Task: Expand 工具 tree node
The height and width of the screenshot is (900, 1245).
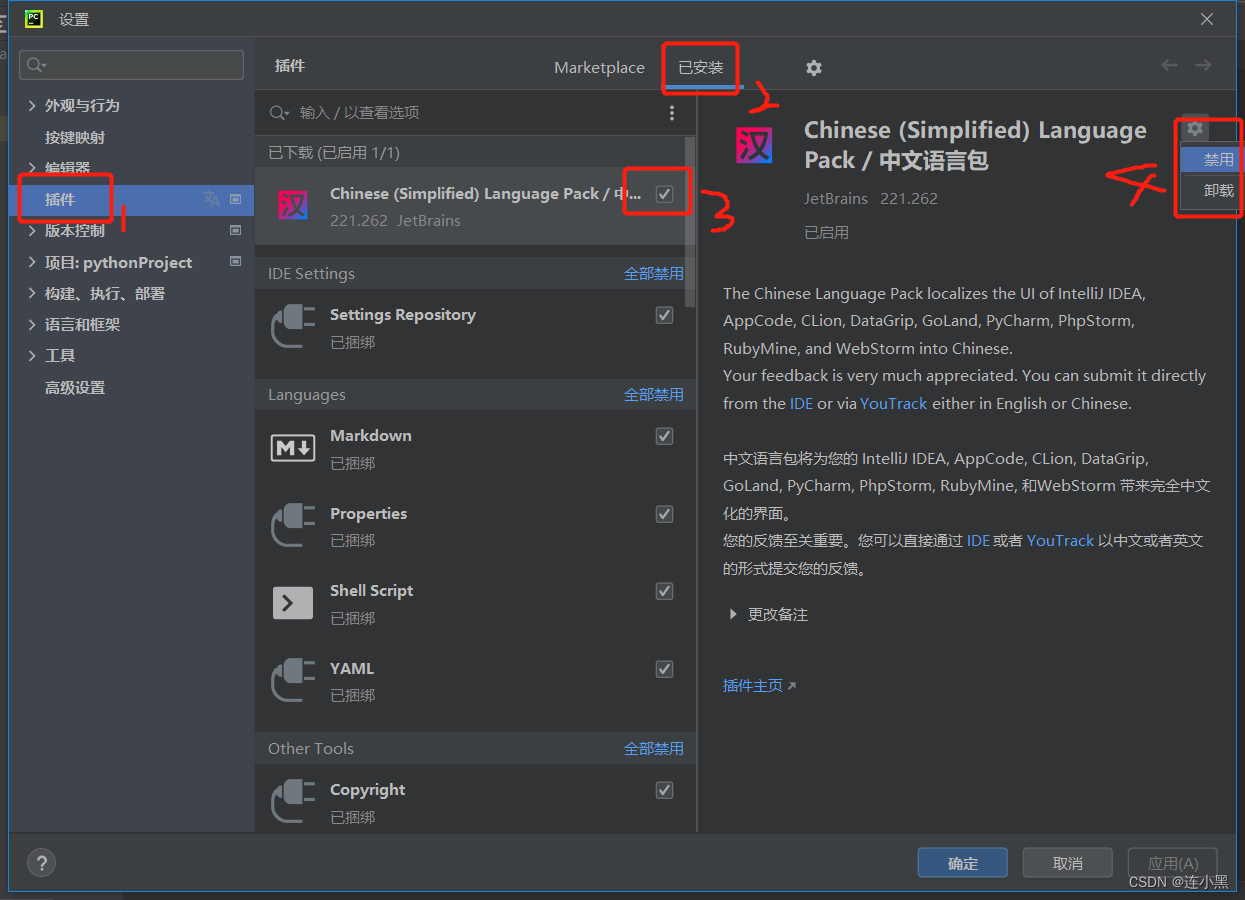Action: click(33, 355)
